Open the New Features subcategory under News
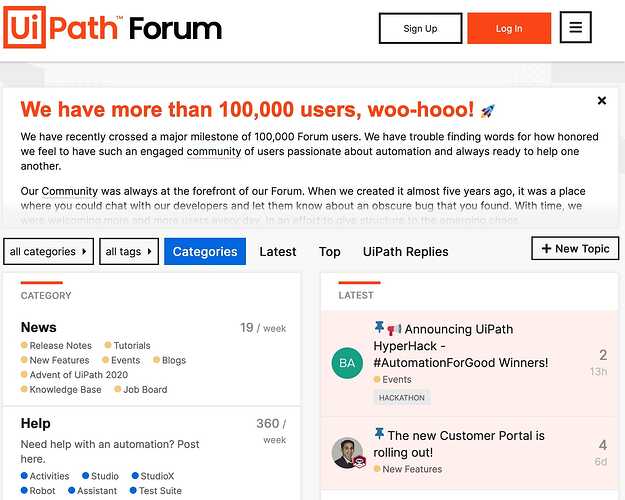The width and height of the screenshot is (625, 500). click(55, 360)
